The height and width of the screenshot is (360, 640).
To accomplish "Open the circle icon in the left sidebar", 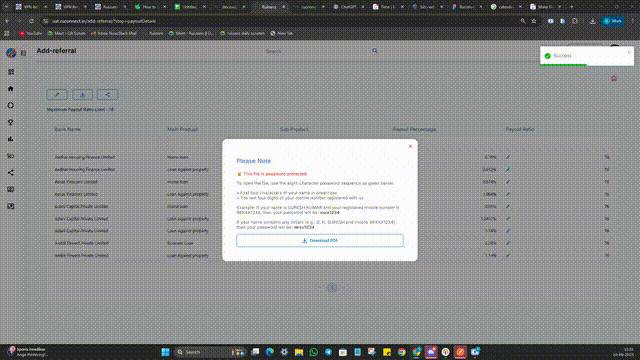I will pos(11,105).
